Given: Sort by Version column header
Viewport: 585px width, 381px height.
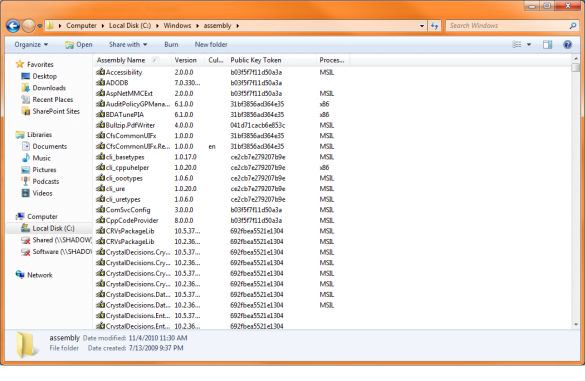Looking at the screenshot, I should point(188,60).
